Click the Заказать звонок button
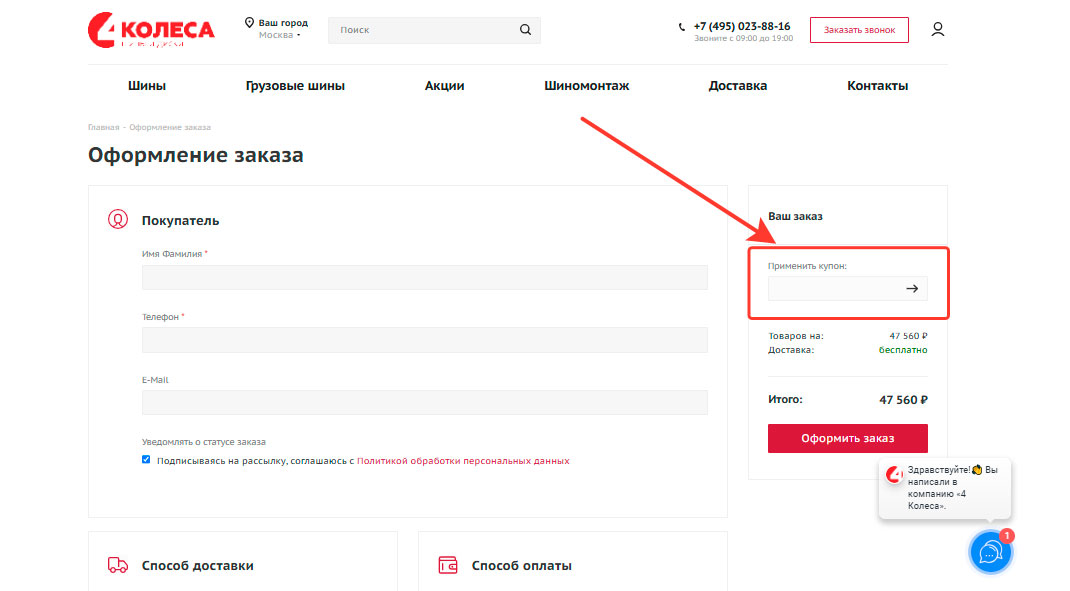 pyautogui.click(x=859, y=30)
